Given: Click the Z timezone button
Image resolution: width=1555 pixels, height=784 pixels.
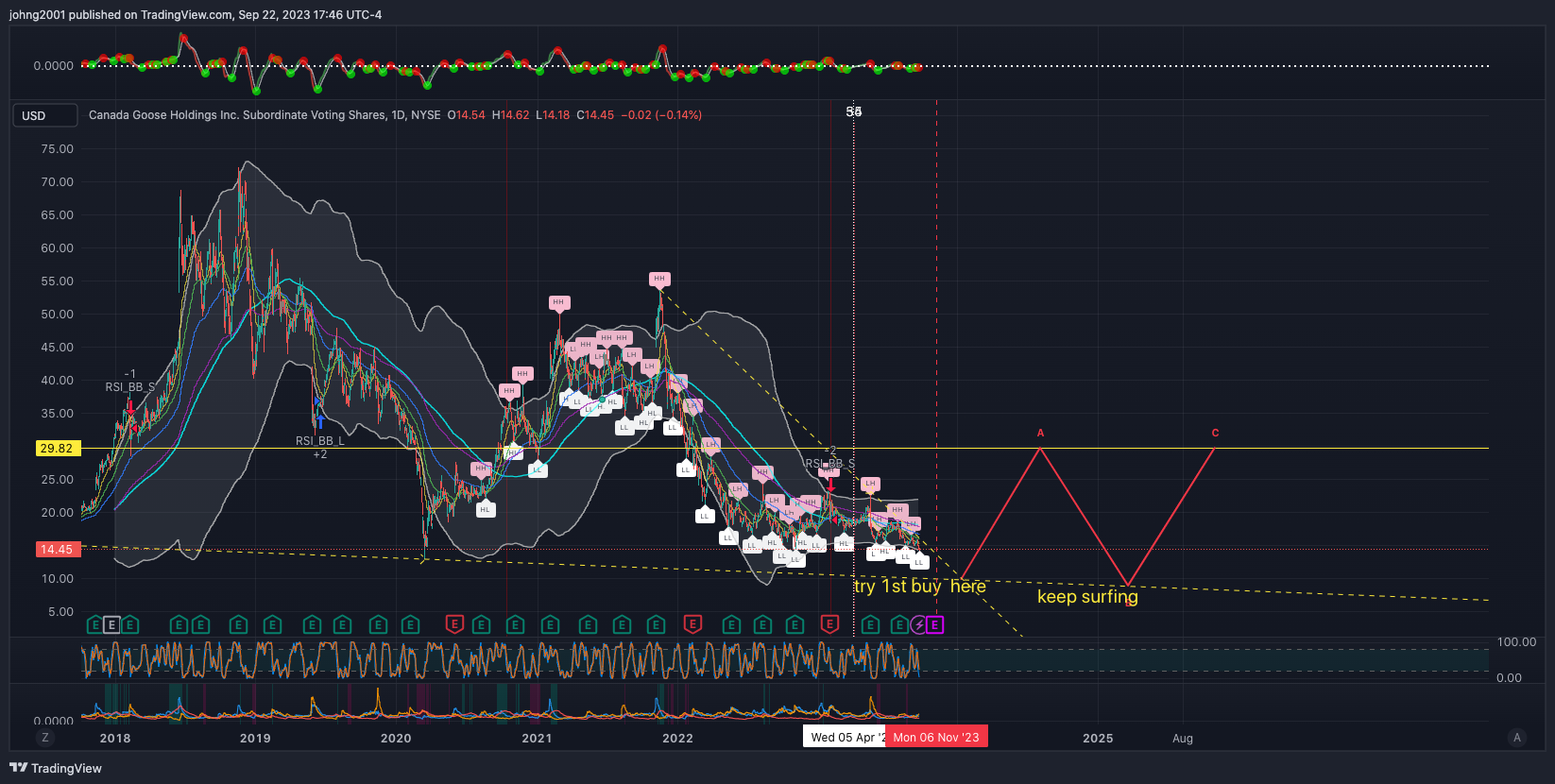Looking at the screenshot, I should click(x=44, y=738).
